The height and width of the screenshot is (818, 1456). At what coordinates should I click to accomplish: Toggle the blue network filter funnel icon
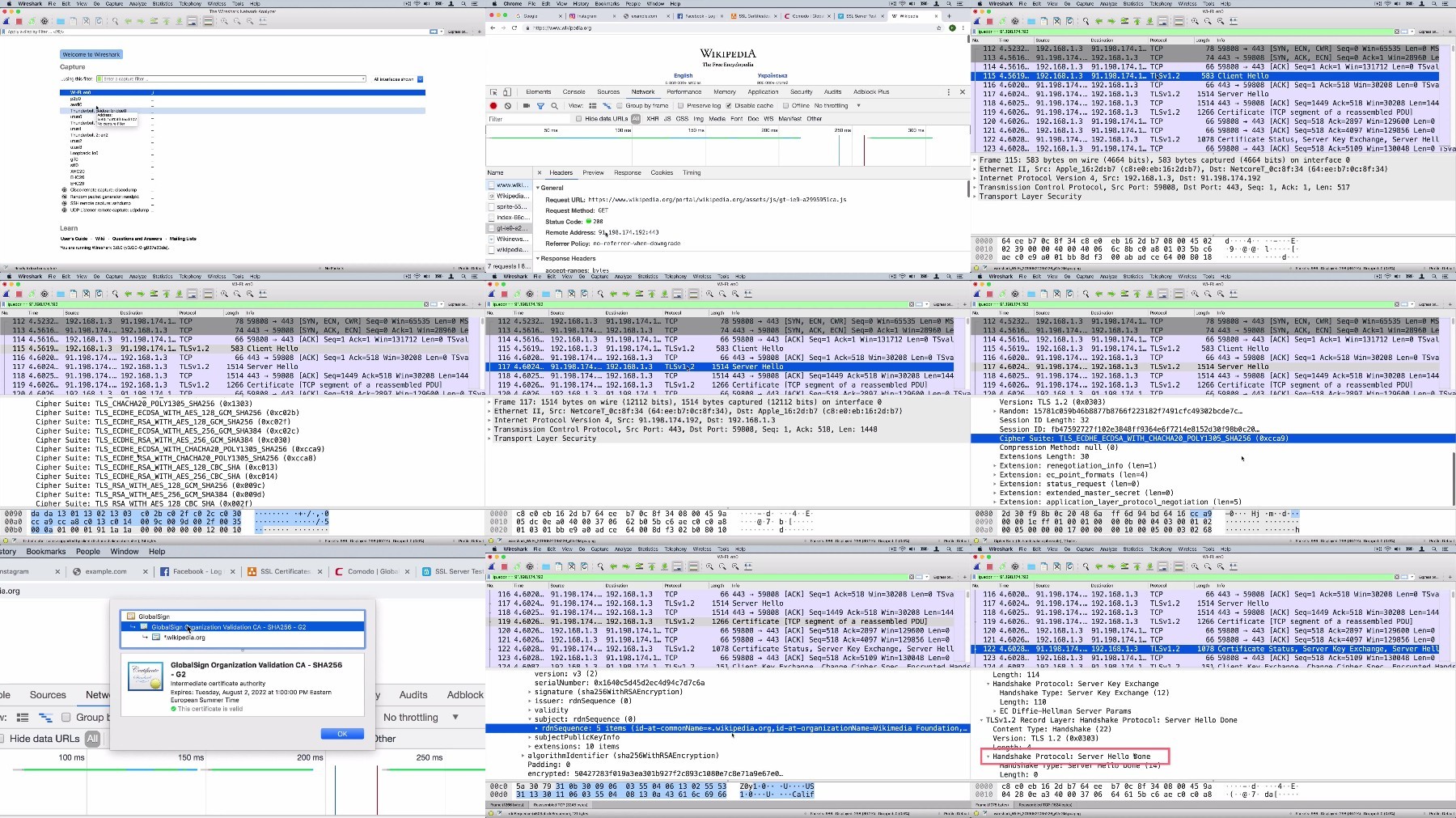pyautogui.click(x=540, y=106)
